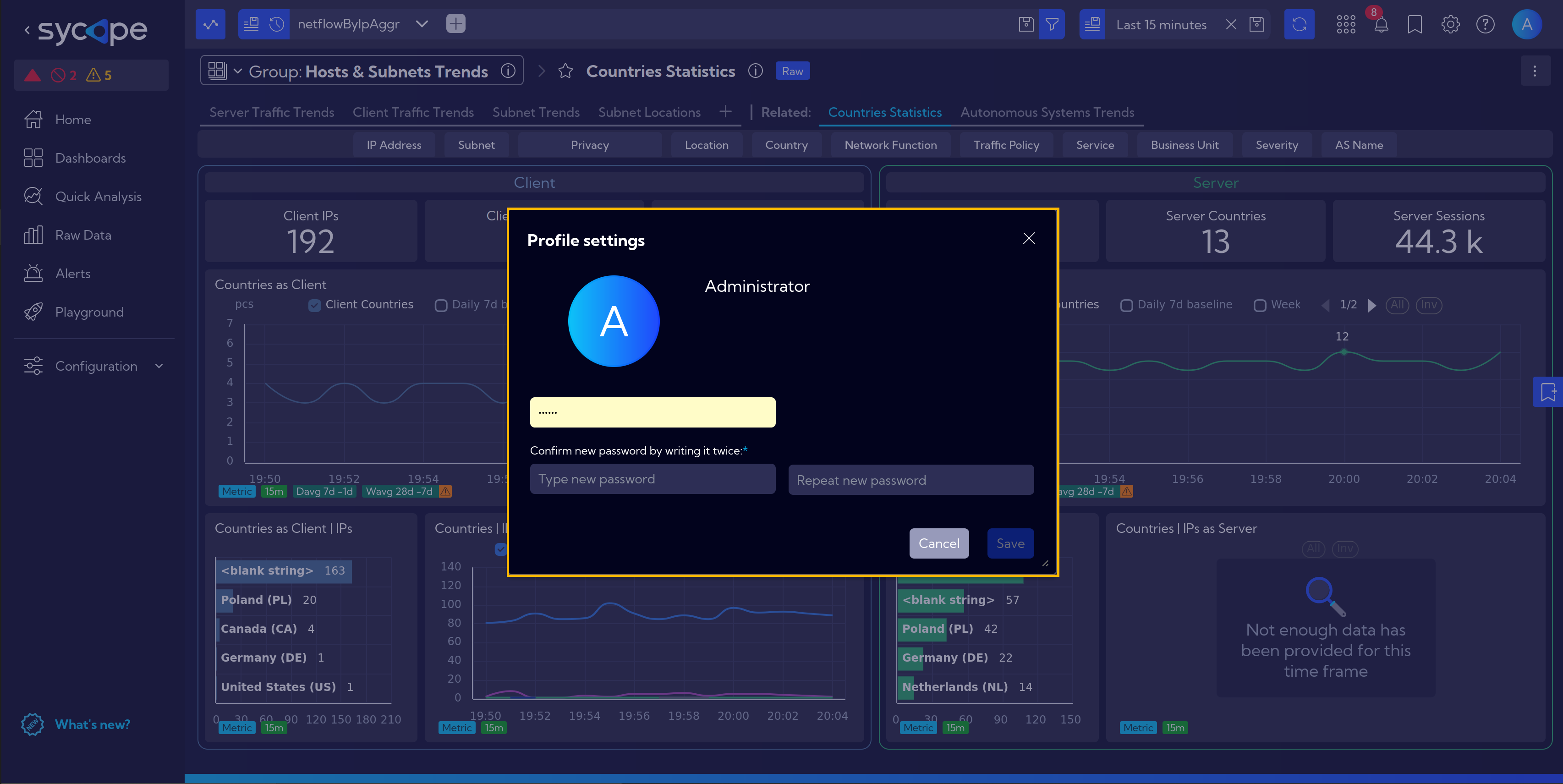The height and width of the screenshot is (784, 1563).
Task: Toggle the Inv legend button in the server countries chart
Action: coord(1428,305)
